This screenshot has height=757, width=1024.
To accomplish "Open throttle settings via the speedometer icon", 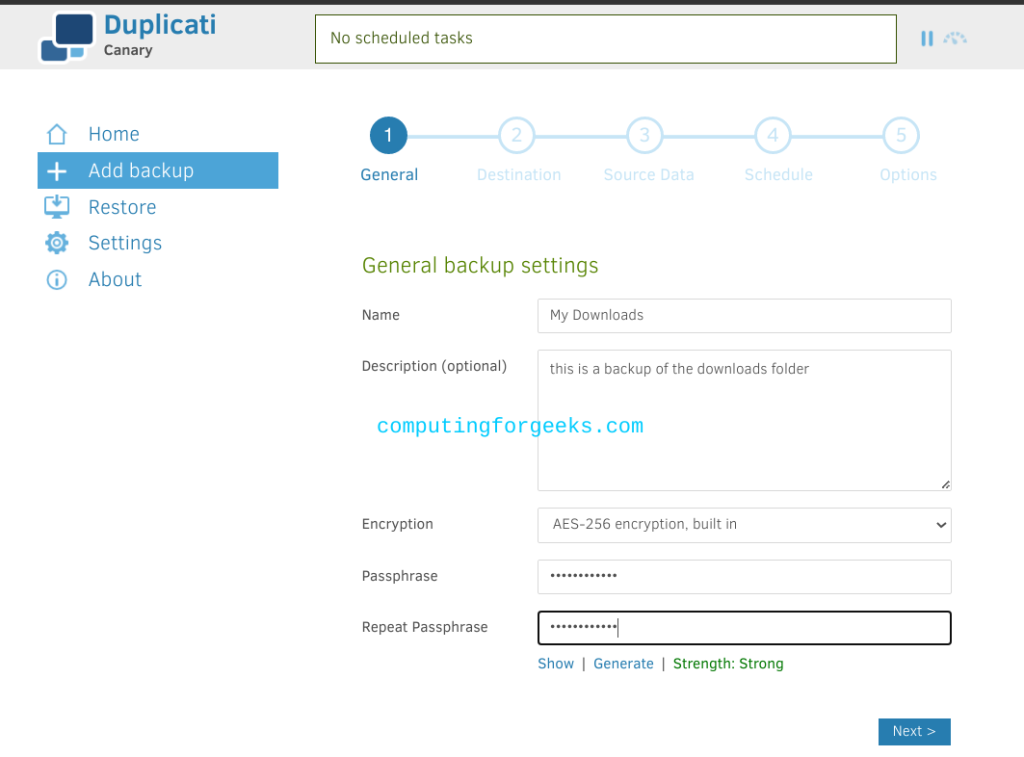I will 955,38.
